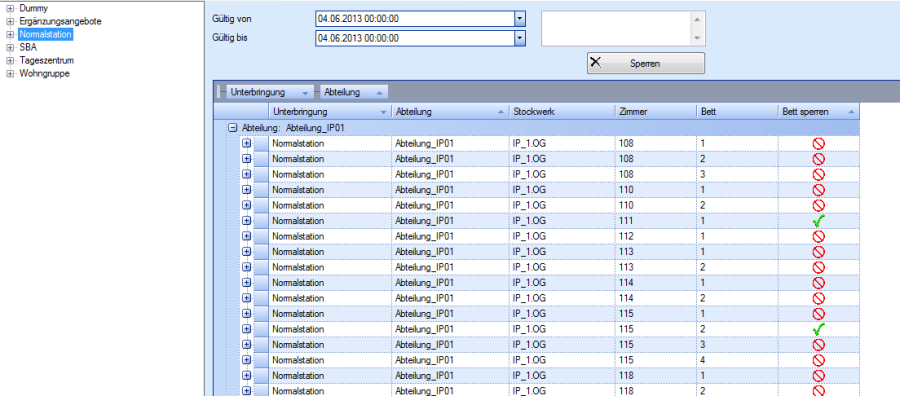Expand the SBA tree node

(10, 48)
